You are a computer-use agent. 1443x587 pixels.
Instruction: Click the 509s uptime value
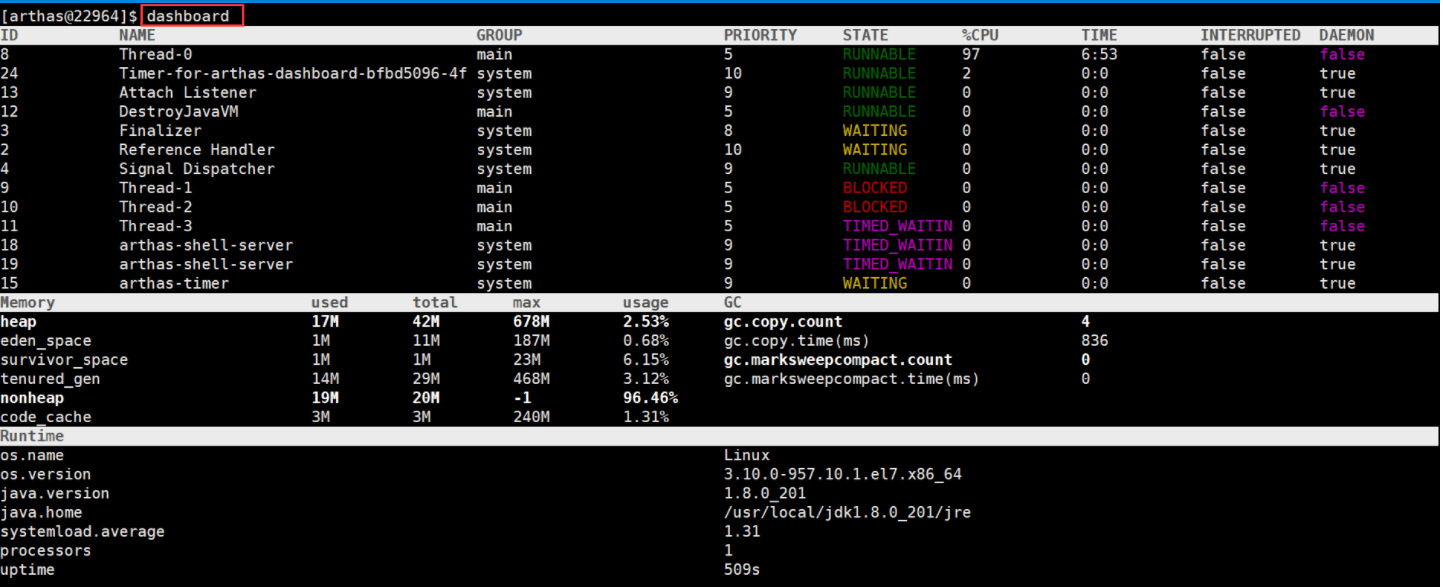click(742, 569)
